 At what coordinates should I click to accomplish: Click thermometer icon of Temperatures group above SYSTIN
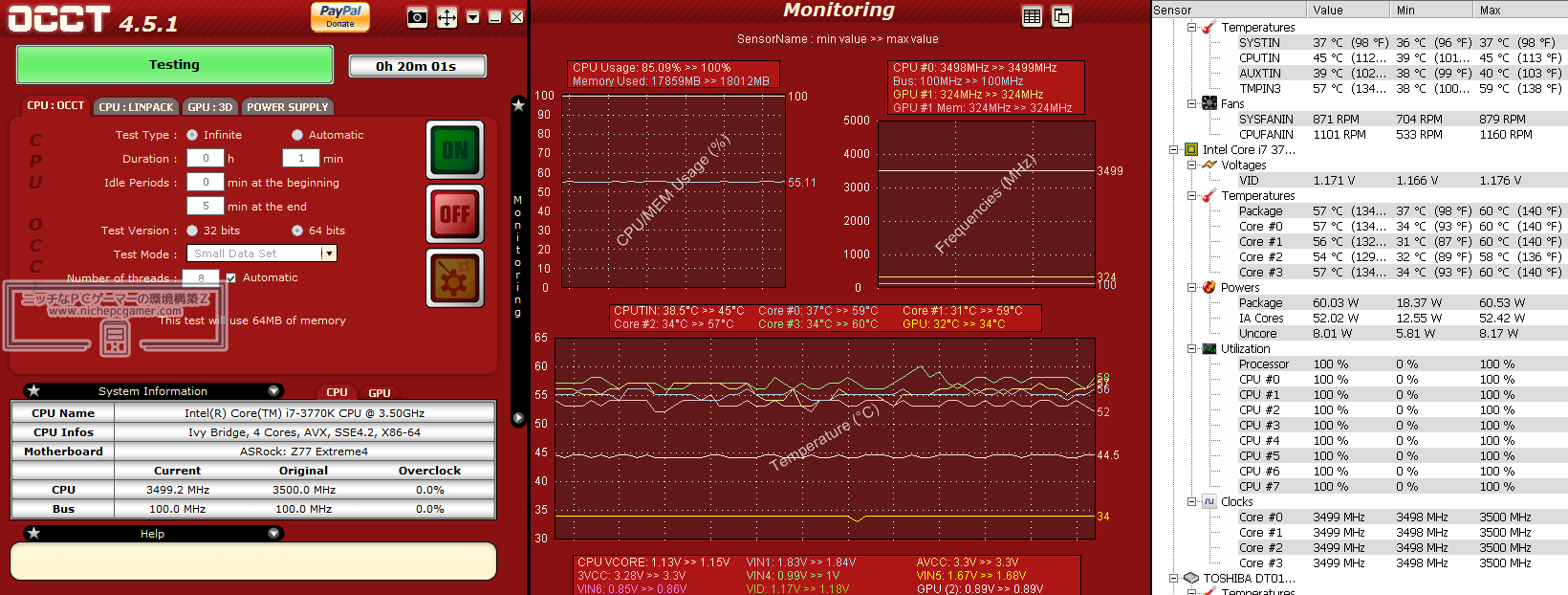pyautogui.click(x=1209, y=27)
